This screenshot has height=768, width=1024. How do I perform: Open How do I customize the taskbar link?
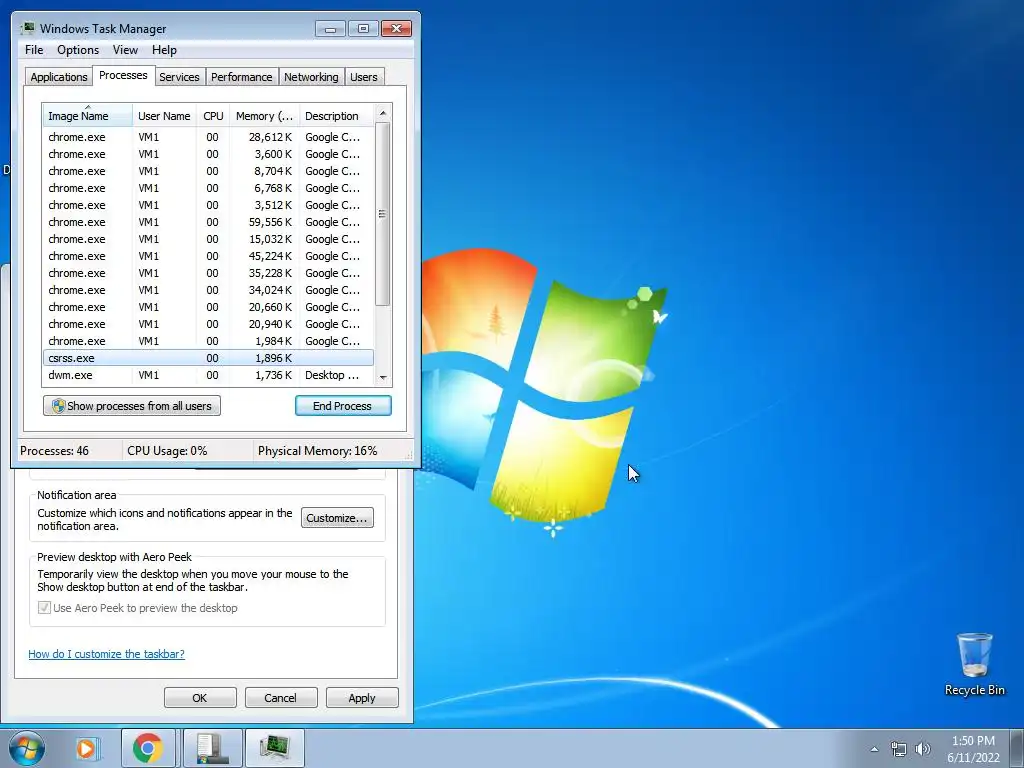pyautogui.click(x=106, y=654)
